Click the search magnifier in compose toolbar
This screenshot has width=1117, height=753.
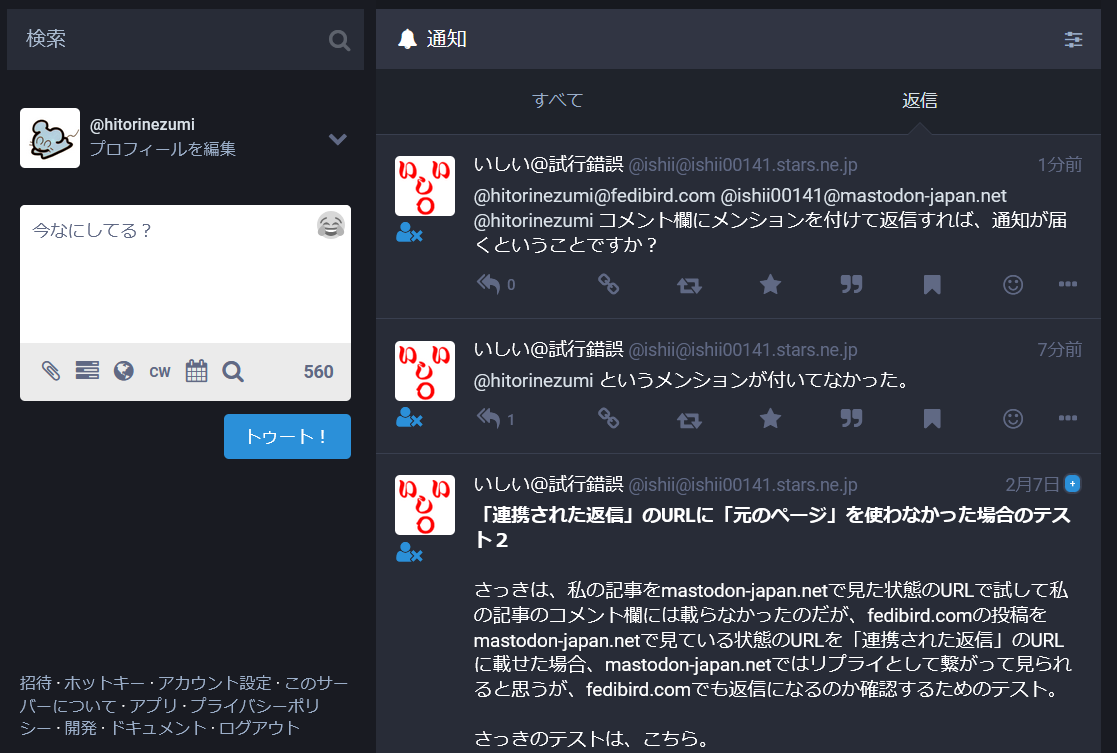(233, 372)
